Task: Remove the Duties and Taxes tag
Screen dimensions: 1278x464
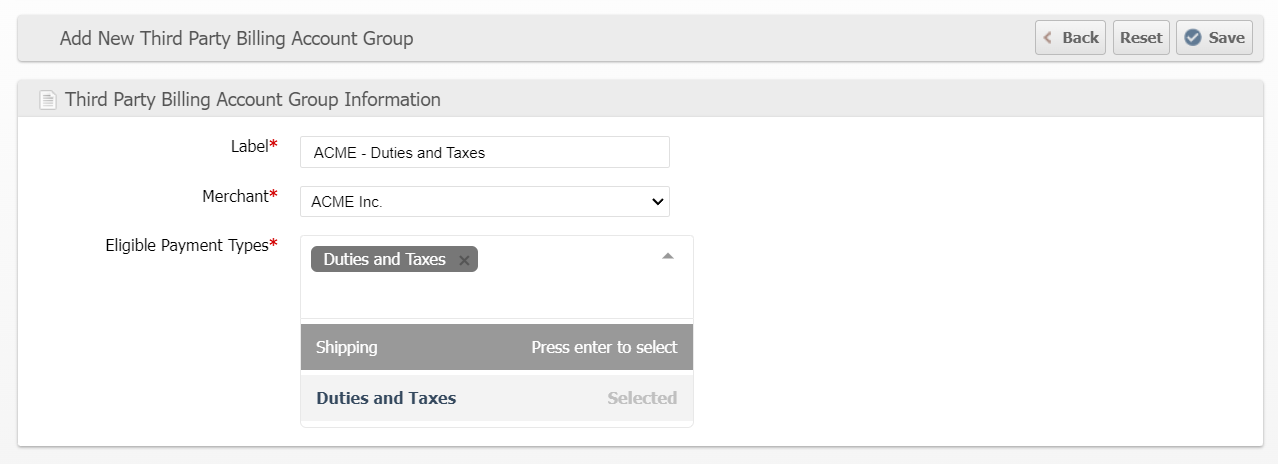Action: pyautogui.click(x=464, y=260)
